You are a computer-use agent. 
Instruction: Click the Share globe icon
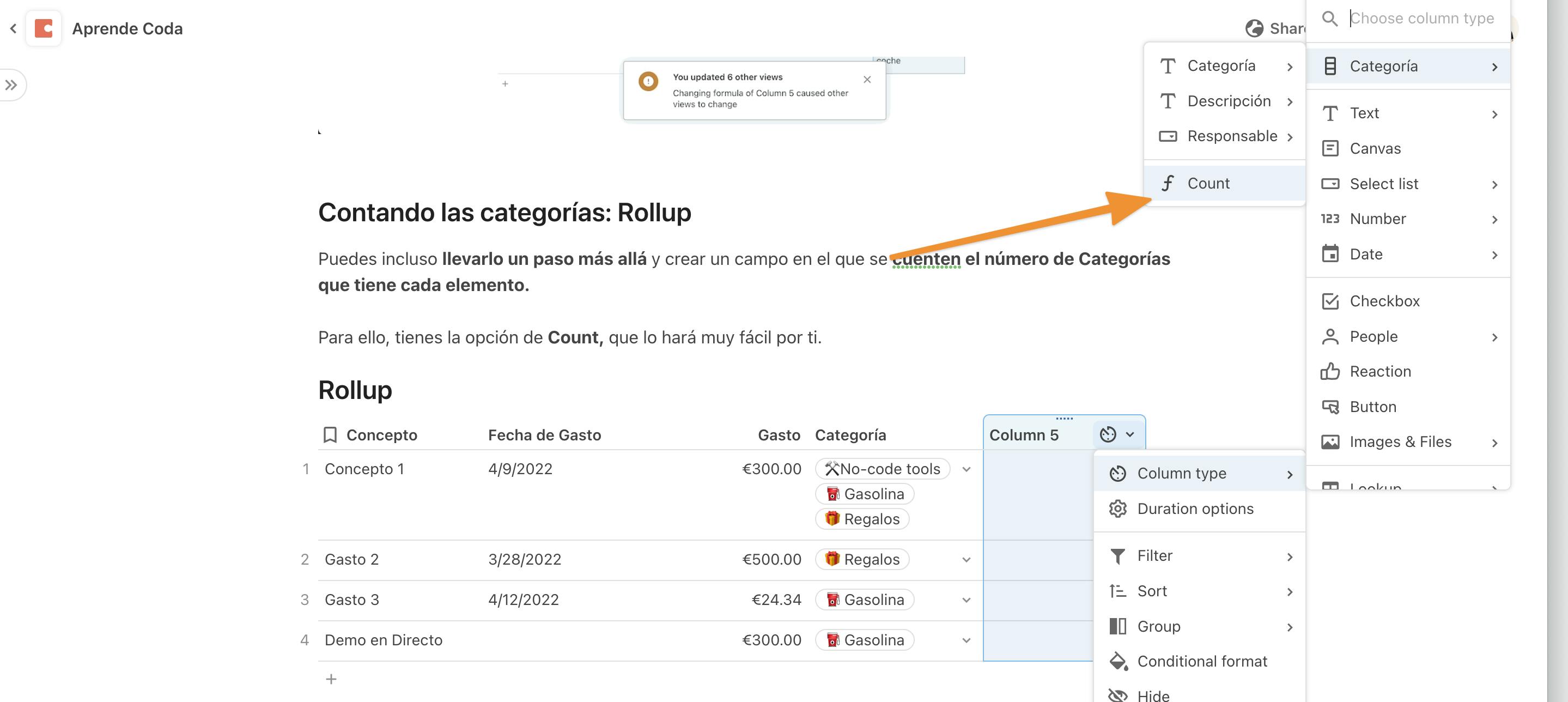pos(1254,28)
